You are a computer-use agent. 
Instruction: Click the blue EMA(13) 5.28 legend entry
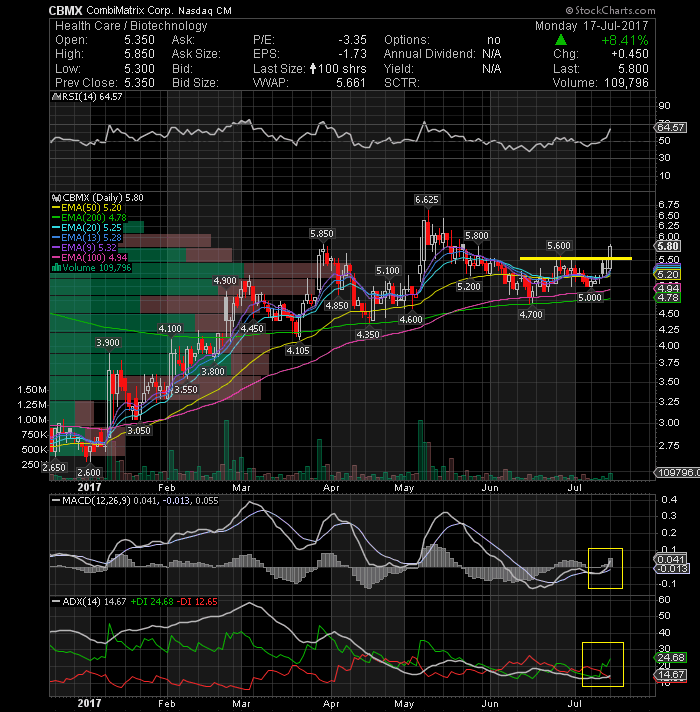87,237
